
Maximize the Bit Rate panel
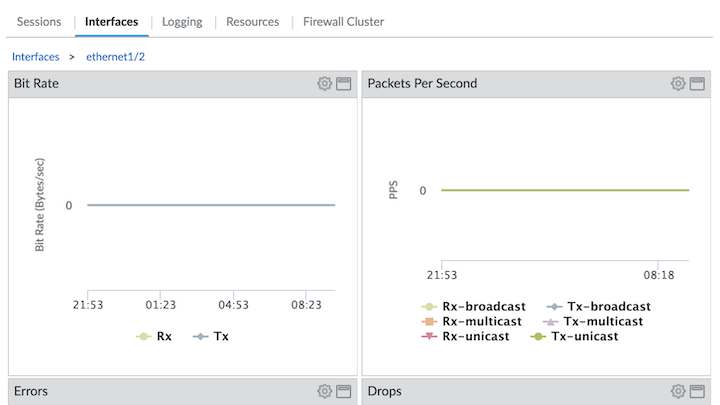coord(344,84)
